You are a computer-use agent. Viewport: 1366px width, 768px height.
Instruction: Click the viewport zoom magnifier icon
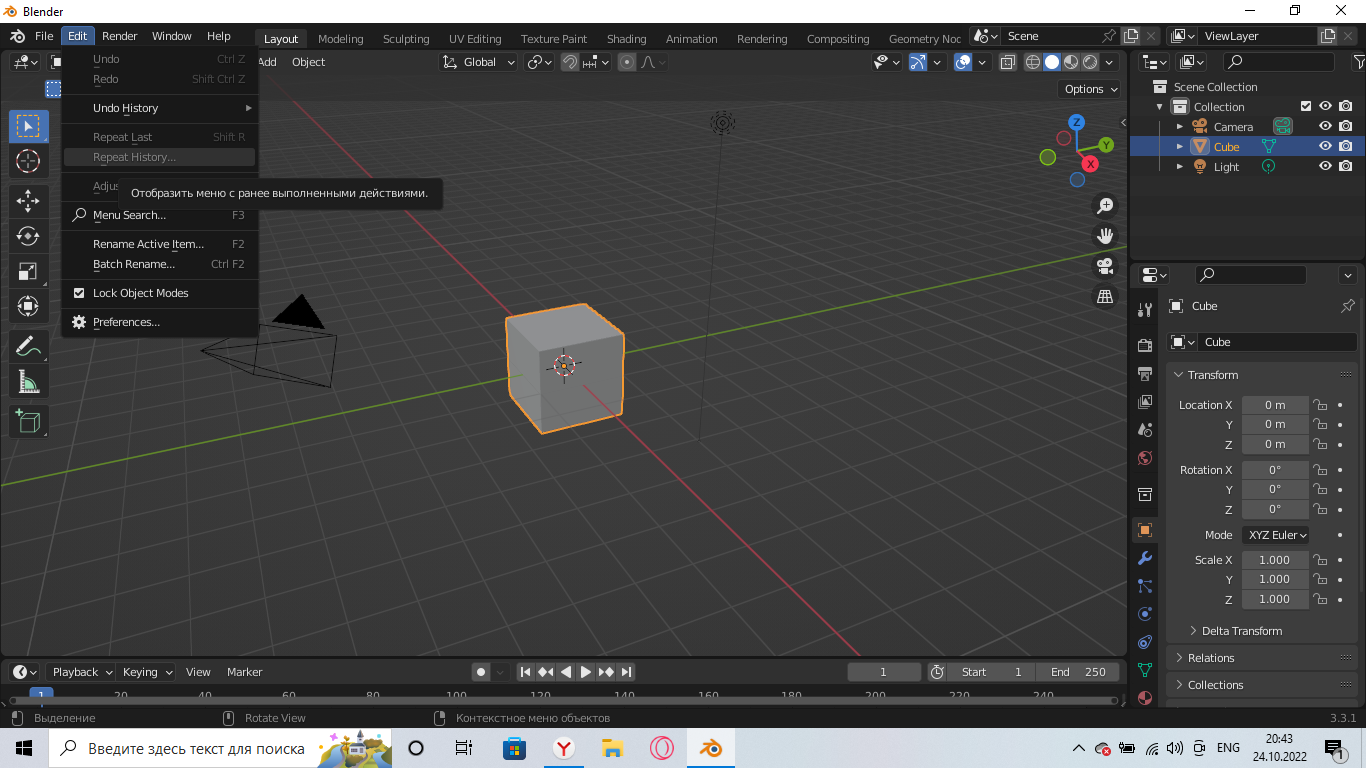tap(1105, 205)
